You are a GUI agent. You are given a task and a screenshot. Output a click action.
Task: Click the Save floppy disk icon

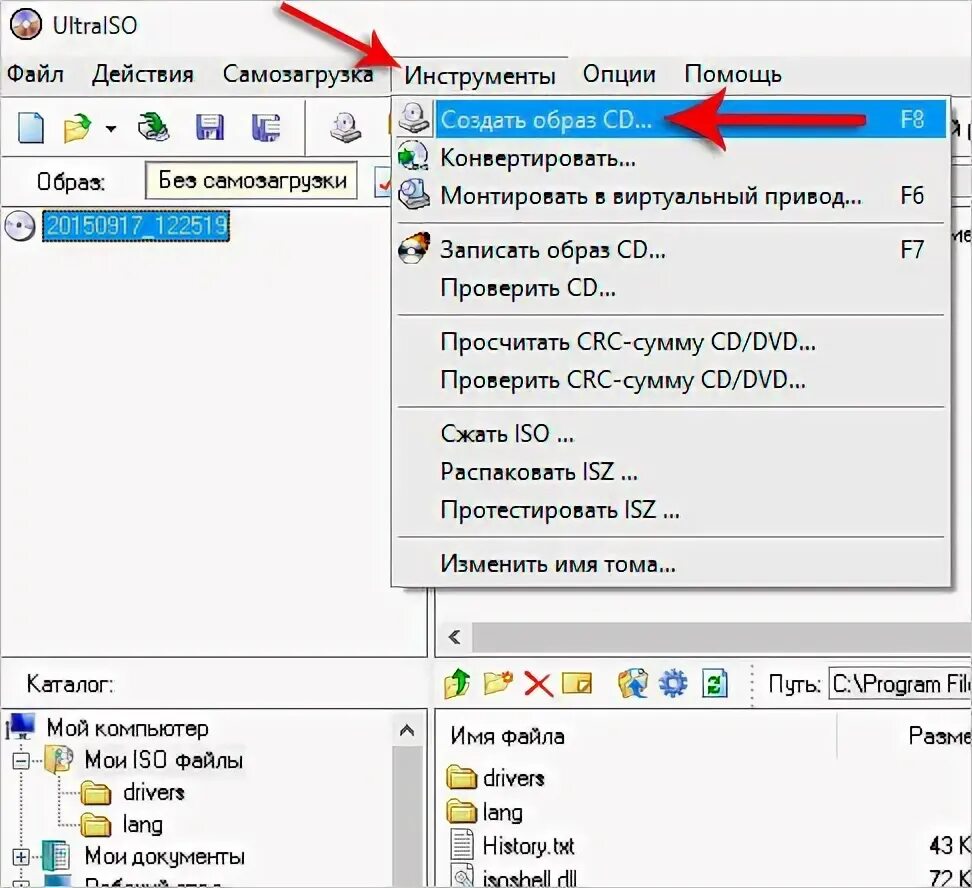point(210,128)
